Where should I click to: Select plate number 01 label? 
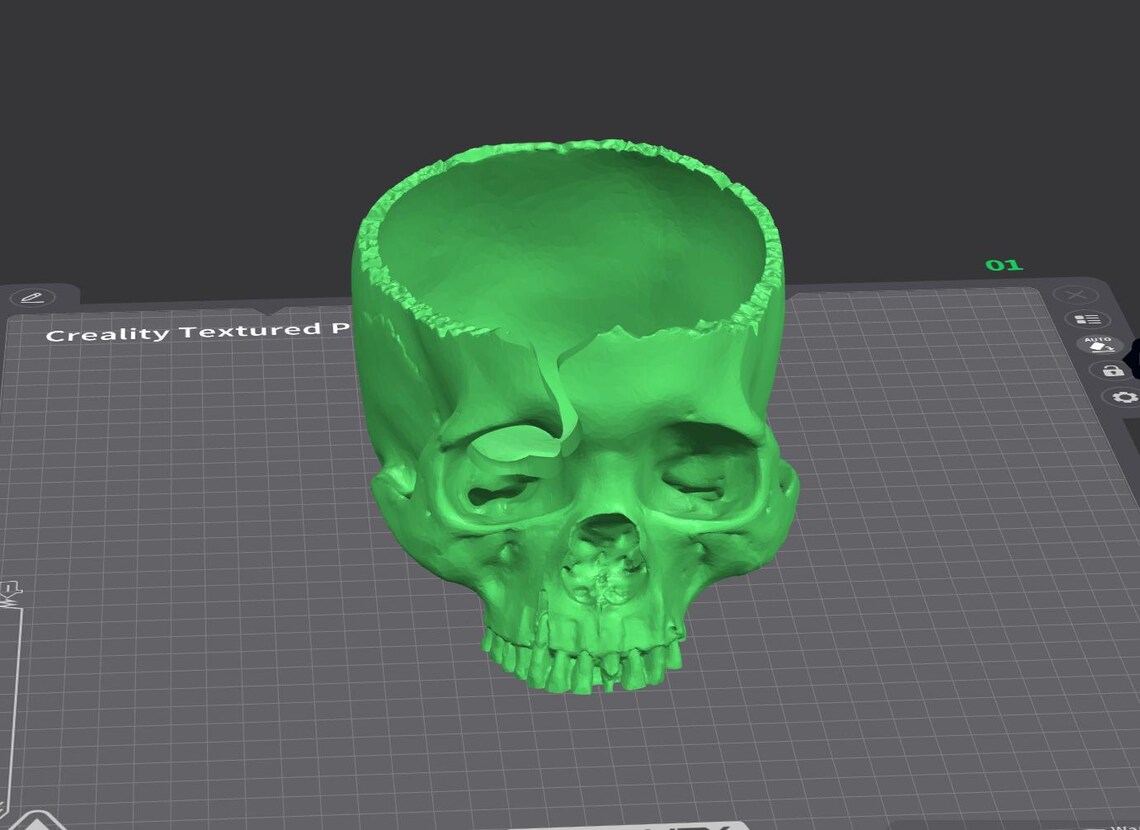coord(1004,265)
